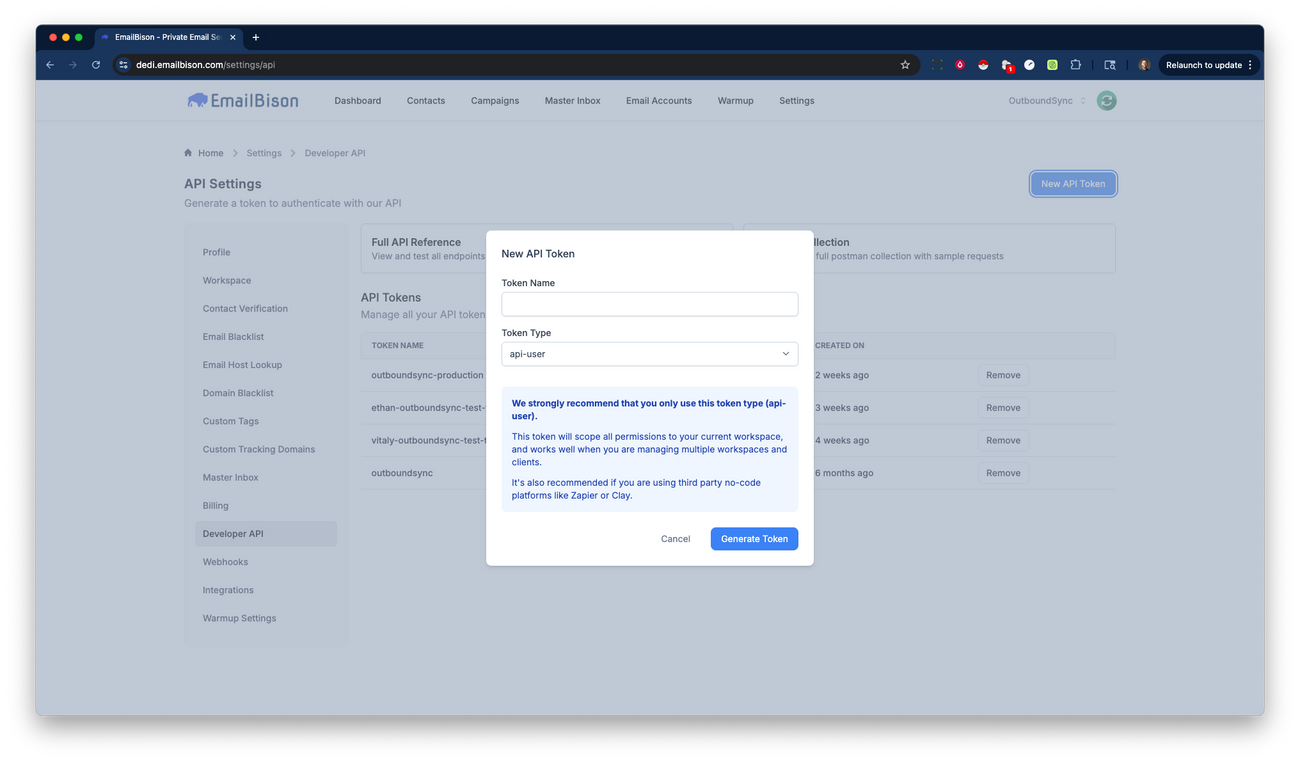Open the Chrome three-dot menu
The image size is (1300, 763).
pos(1249,64)
